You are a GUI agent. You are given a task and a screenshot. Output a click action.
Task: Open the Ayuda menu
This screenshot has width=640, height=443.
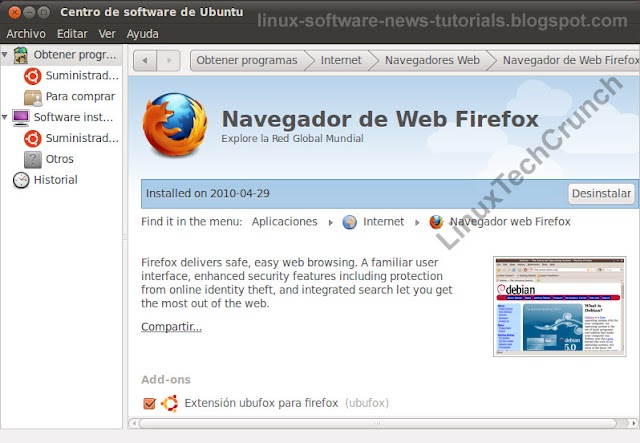[142, 34]
